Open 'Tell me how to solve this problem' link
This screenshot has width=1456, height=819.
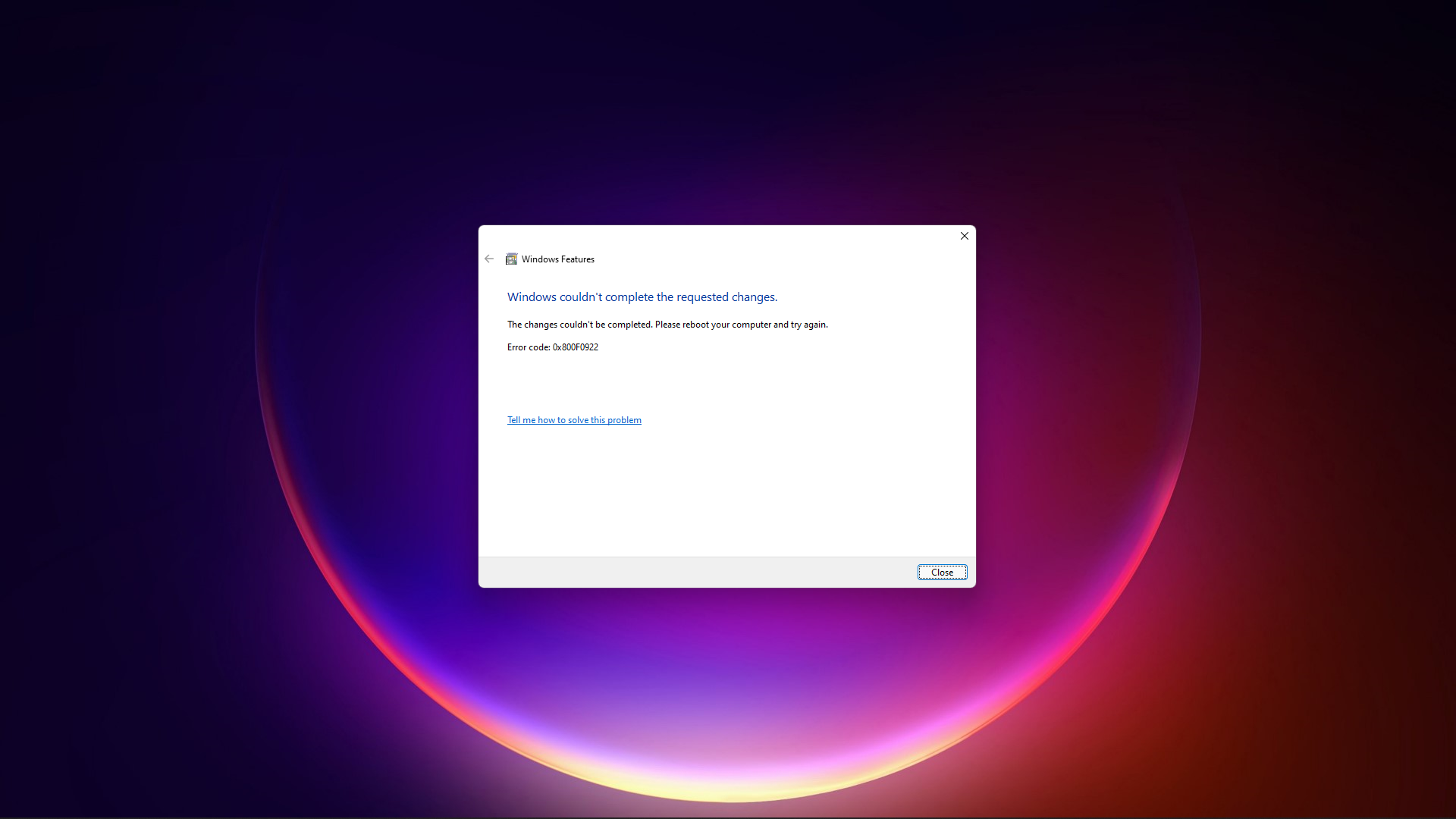[x=573, y=420]
